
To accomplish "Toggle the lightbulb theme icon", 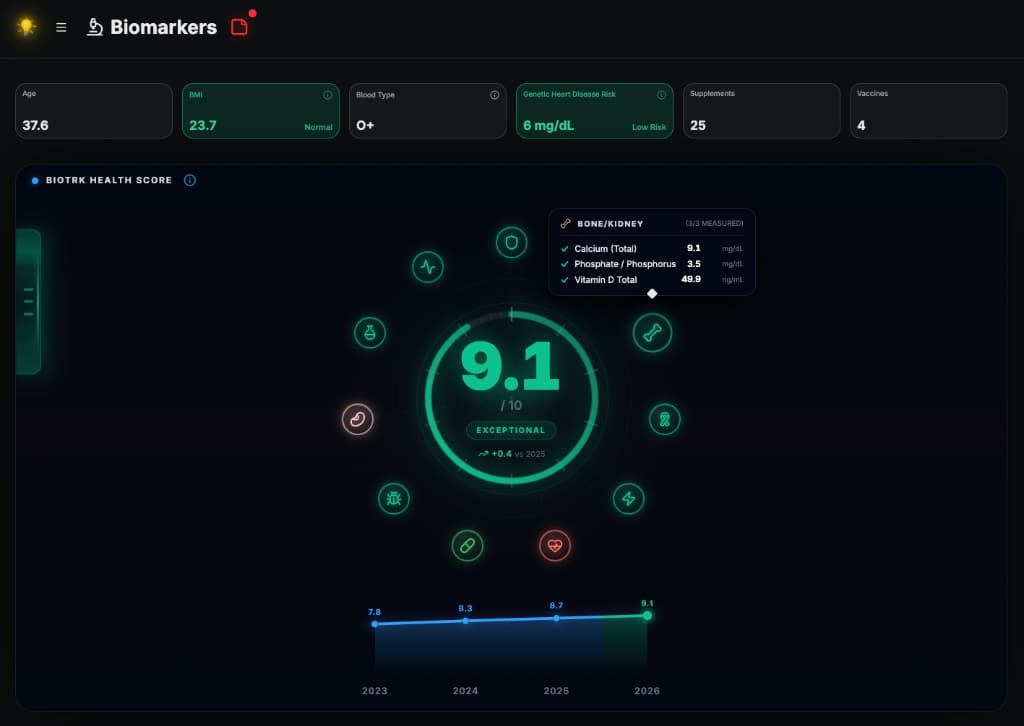I will [27, 27].
